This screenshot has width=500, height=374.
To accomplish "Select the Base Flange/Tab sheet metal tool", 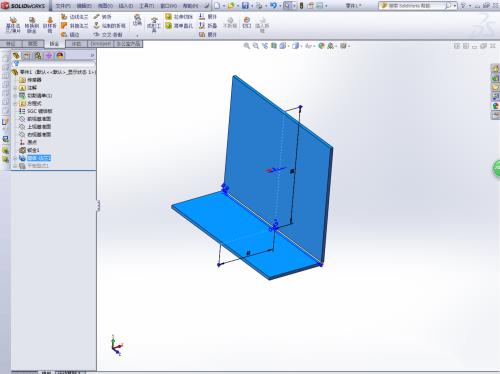I will pyautogui.click(x=13, y=25).
